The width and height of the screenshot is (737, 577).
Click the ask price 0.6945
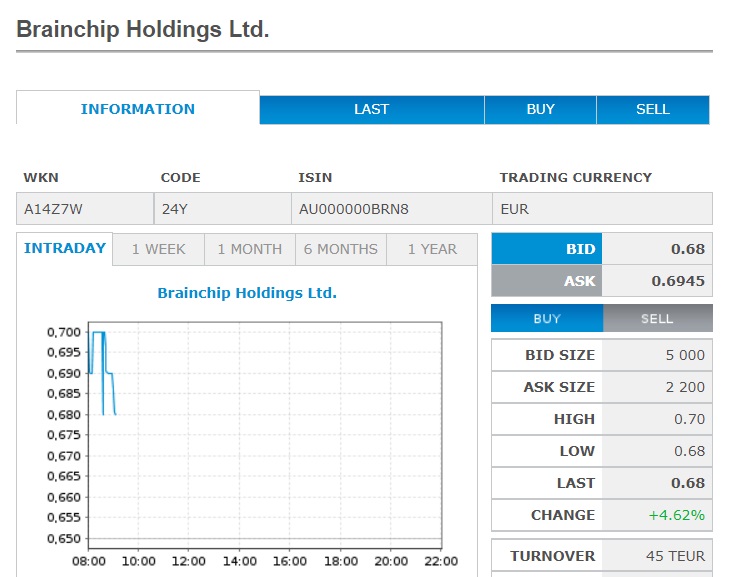coord(678,281)
